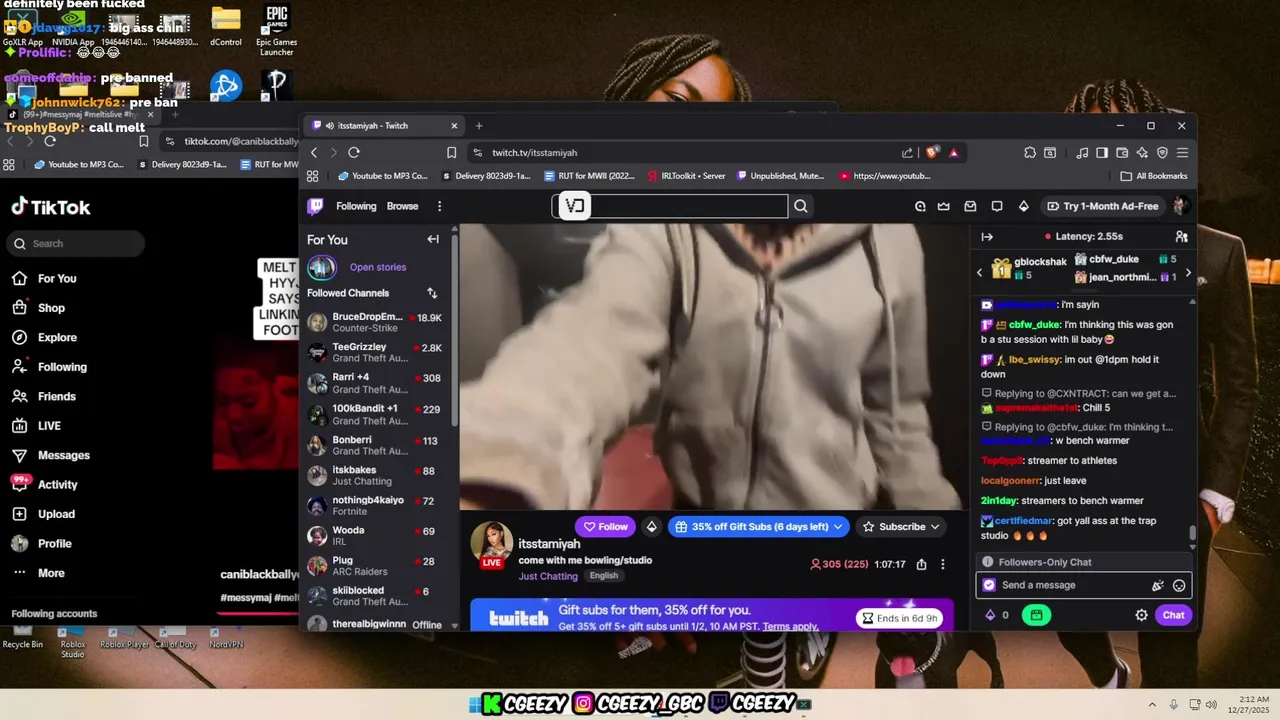Viewport: 1280px width, 720px height.
Task: Open the chat community users list
Action: pyautogui.click(x=1181, y=236)
